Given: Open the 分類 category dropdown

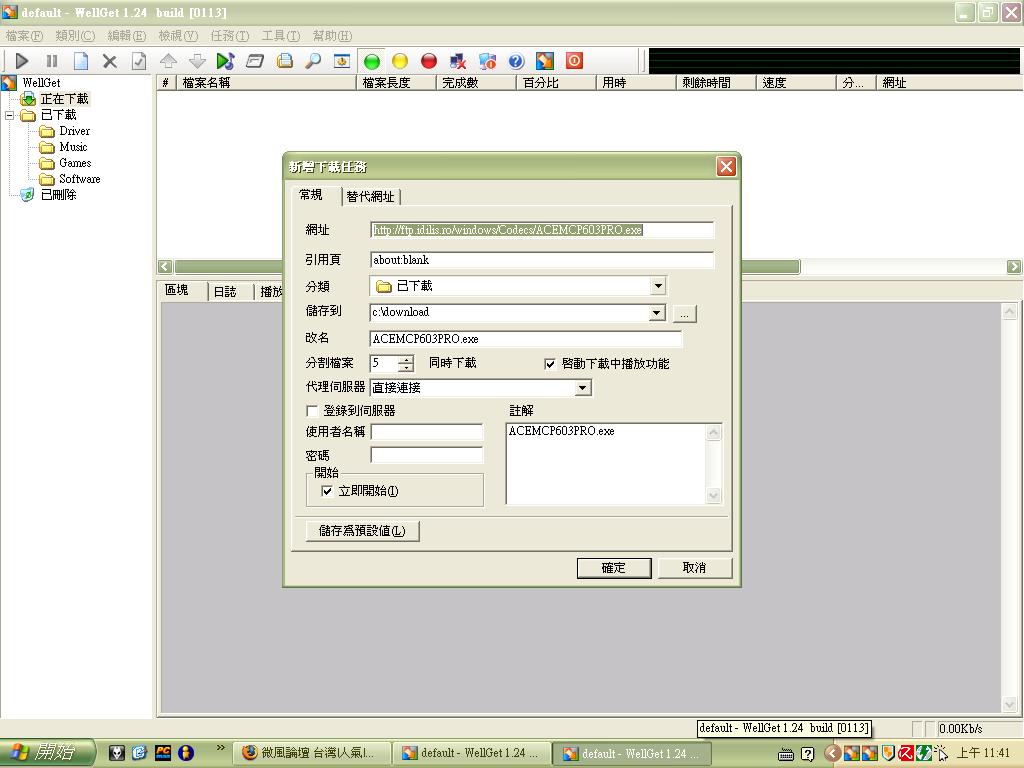Looking at the screenshot, I should 657,286.
